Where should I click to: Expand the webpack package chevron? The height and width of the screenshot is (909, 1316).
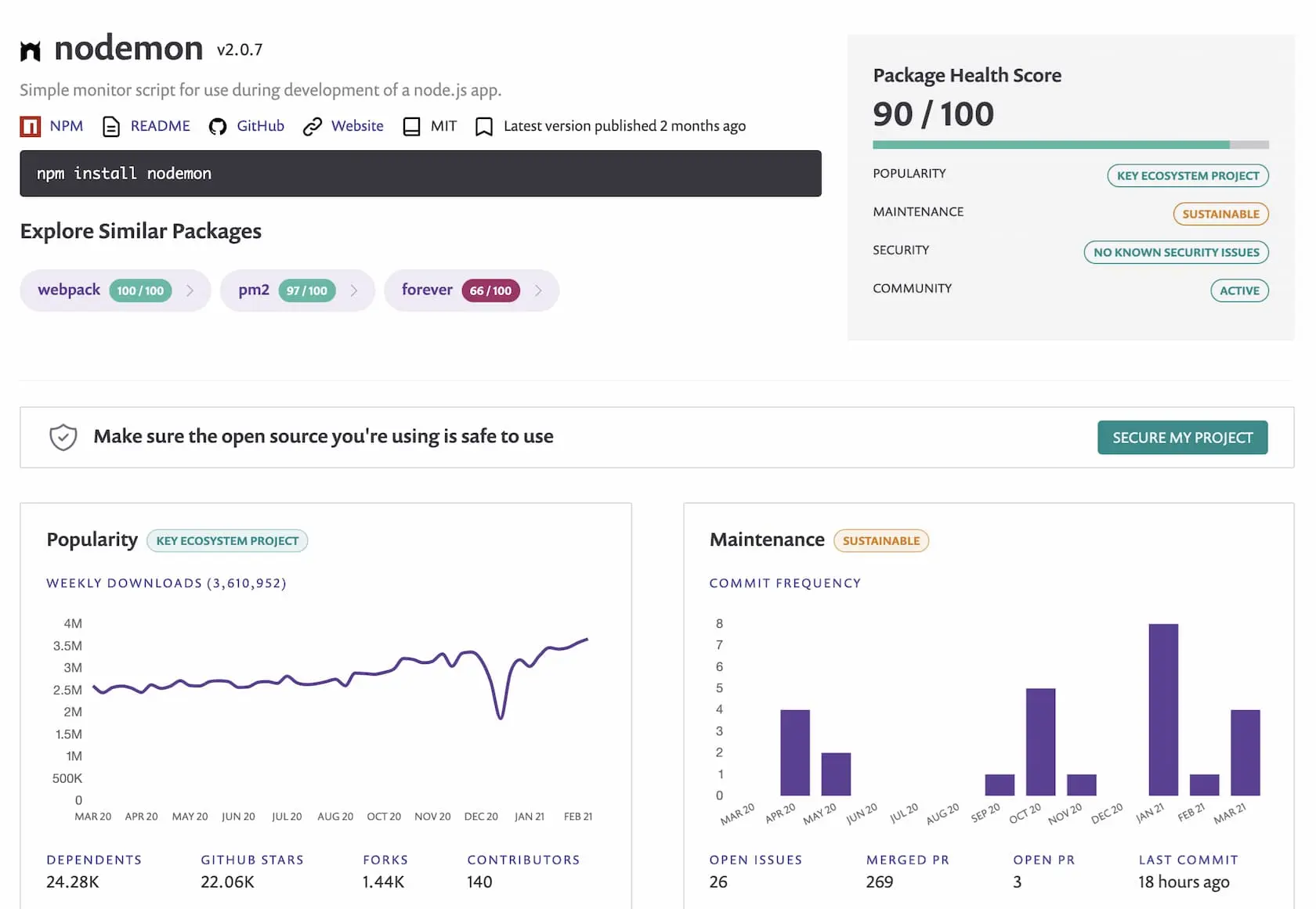[190, 290]
